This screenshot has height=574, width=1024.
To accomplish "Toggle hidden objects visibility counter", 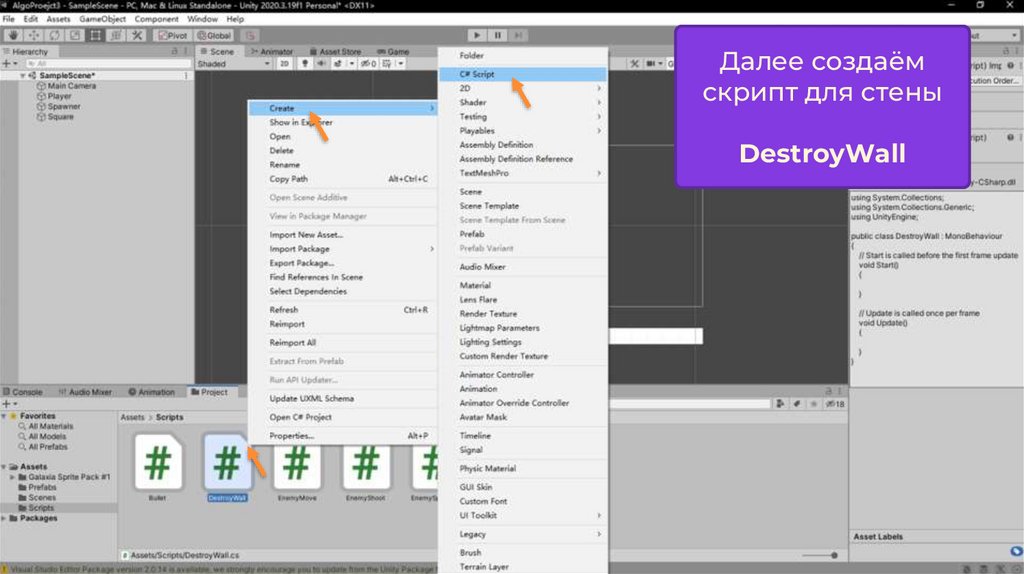I will [368, 64].
